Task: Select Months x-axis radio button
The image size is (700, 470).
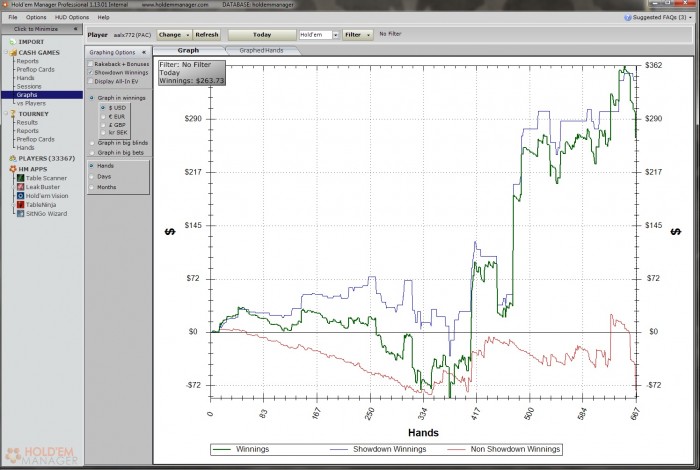Action: point(92,187)
